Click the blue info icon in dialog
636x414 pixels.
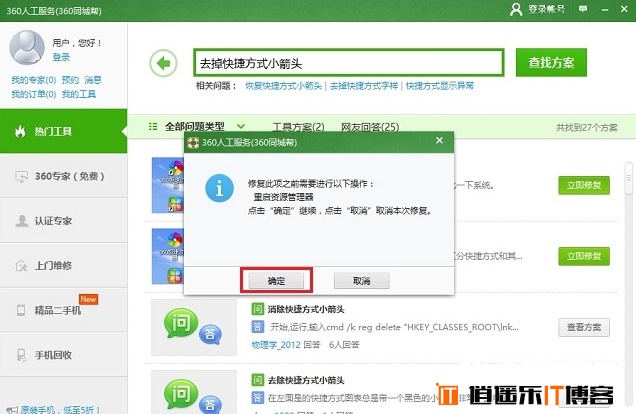coord(219,188)
